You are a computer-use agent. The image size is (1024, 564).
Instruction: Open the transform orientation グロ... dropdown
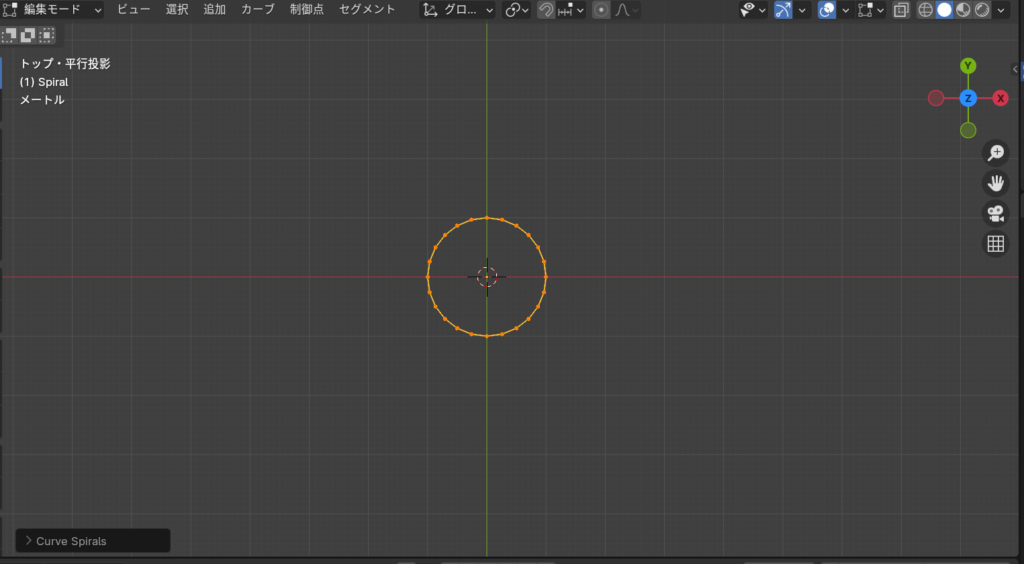tap(458, 10)
